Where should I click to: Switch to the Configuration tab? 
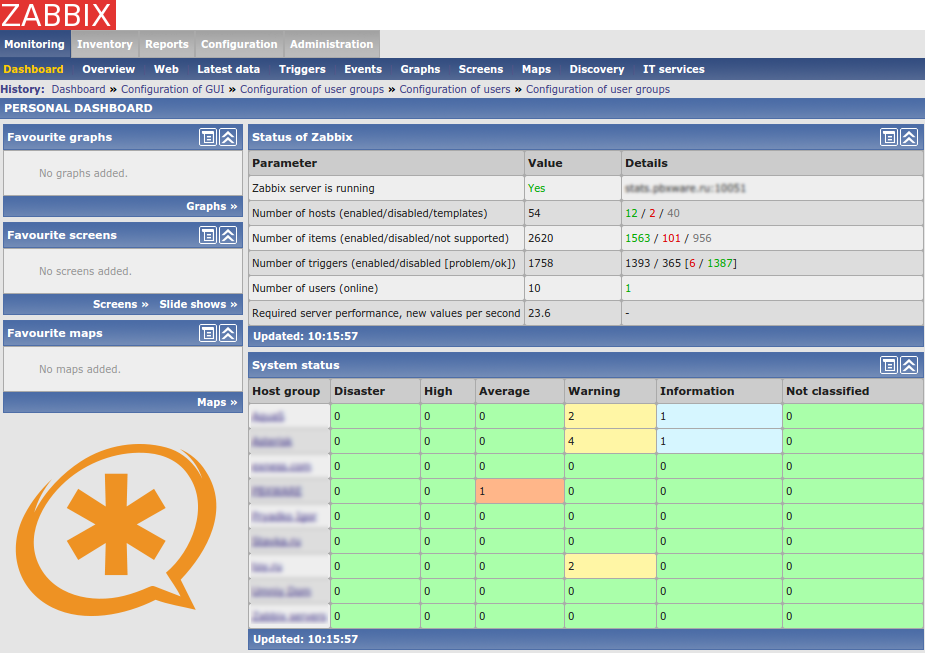[239, 44]
